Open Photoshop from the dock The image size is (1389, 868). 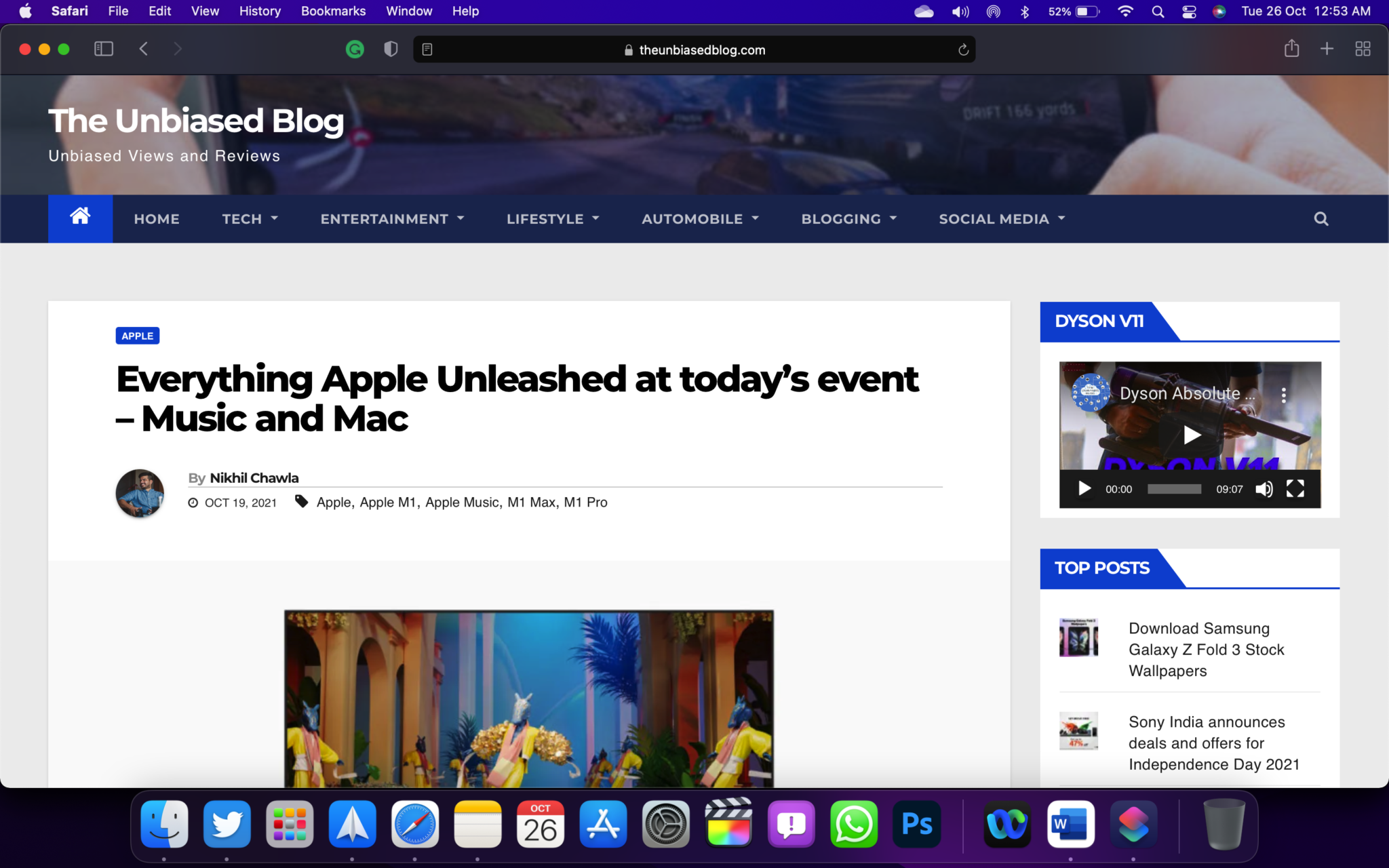click(x=916, y=824)
